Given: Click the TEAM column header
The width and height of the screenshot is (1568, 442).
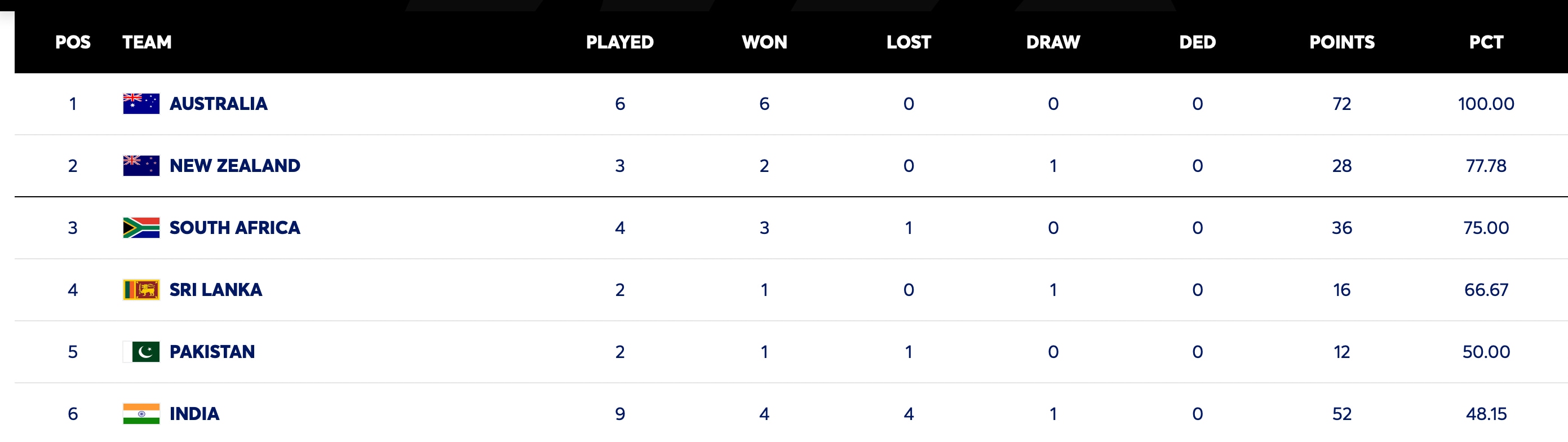Looking at the screenshot, I should click(147, 42).
